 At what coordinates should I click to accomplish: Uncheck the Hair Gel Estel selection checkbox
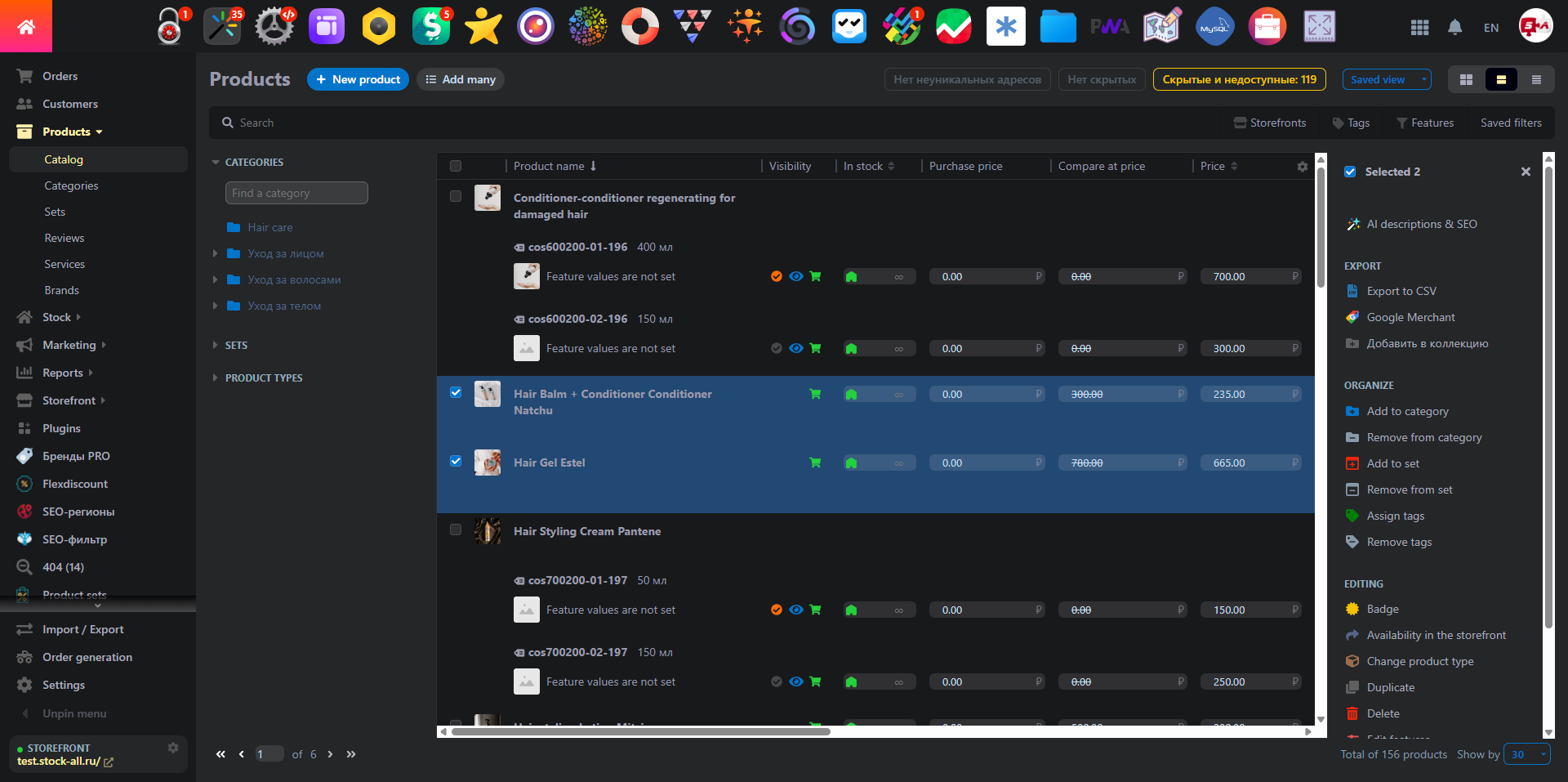[x=456, y=461]
